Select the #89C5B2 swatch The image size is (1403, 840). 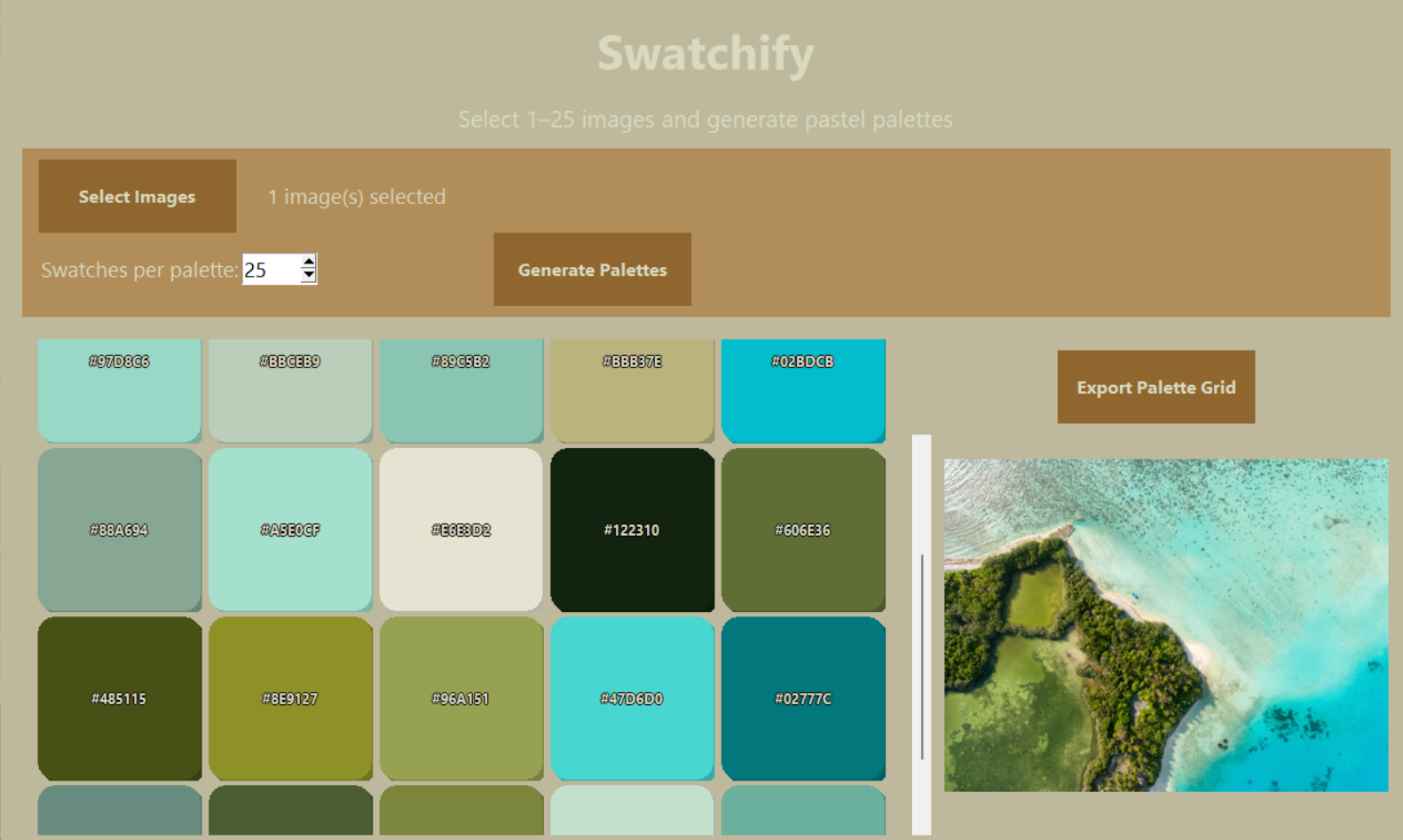[461, 390]
